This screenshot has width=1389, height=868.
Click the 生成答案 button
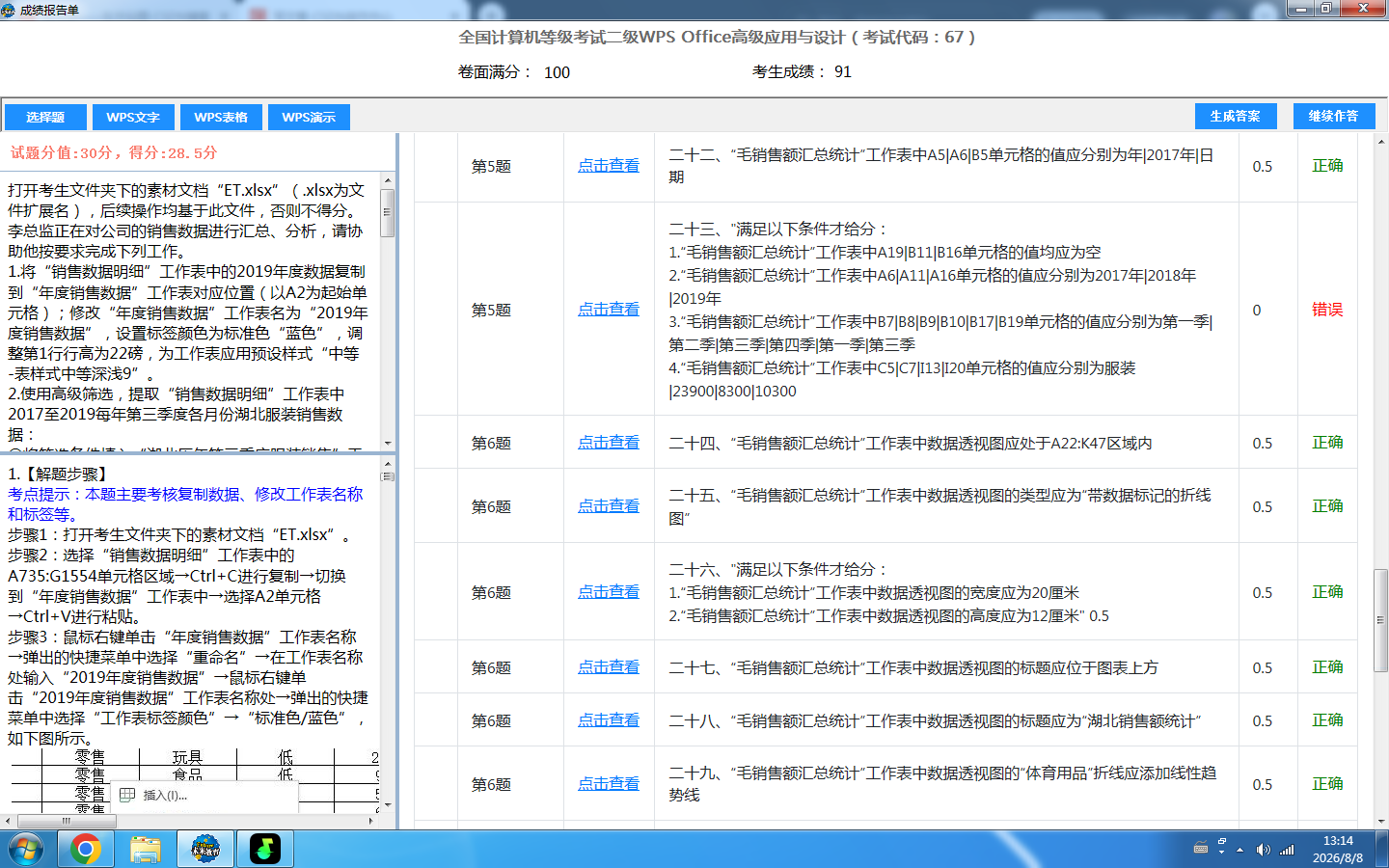1235,116
